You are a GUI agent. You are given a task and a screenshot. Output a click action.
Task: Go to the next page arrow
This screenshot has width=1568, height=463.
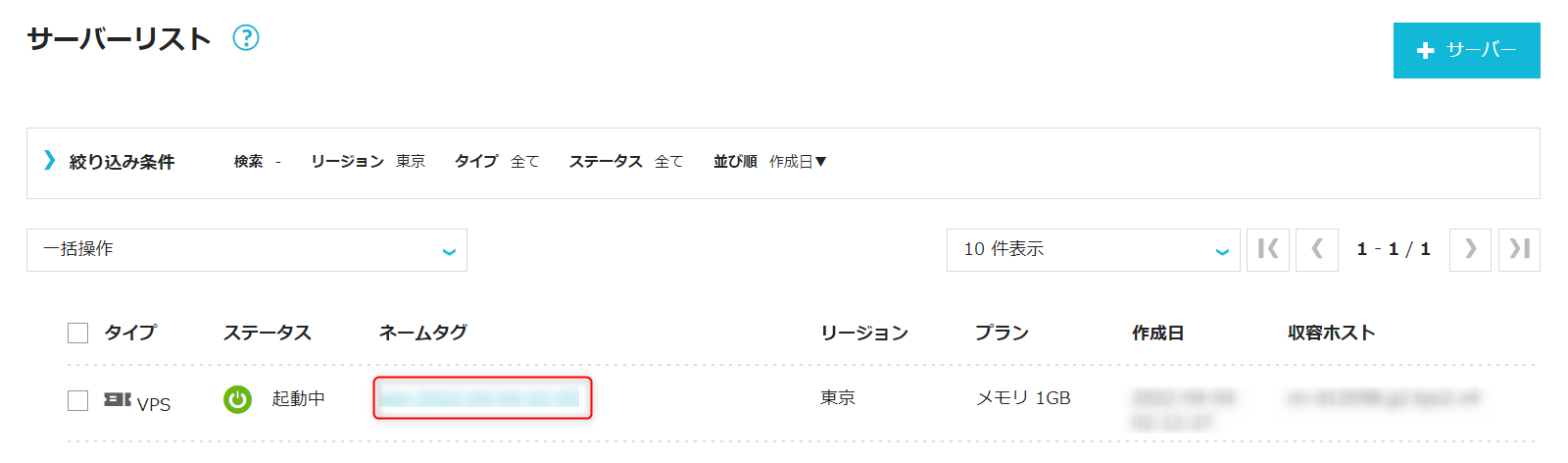pos(1470,249)
